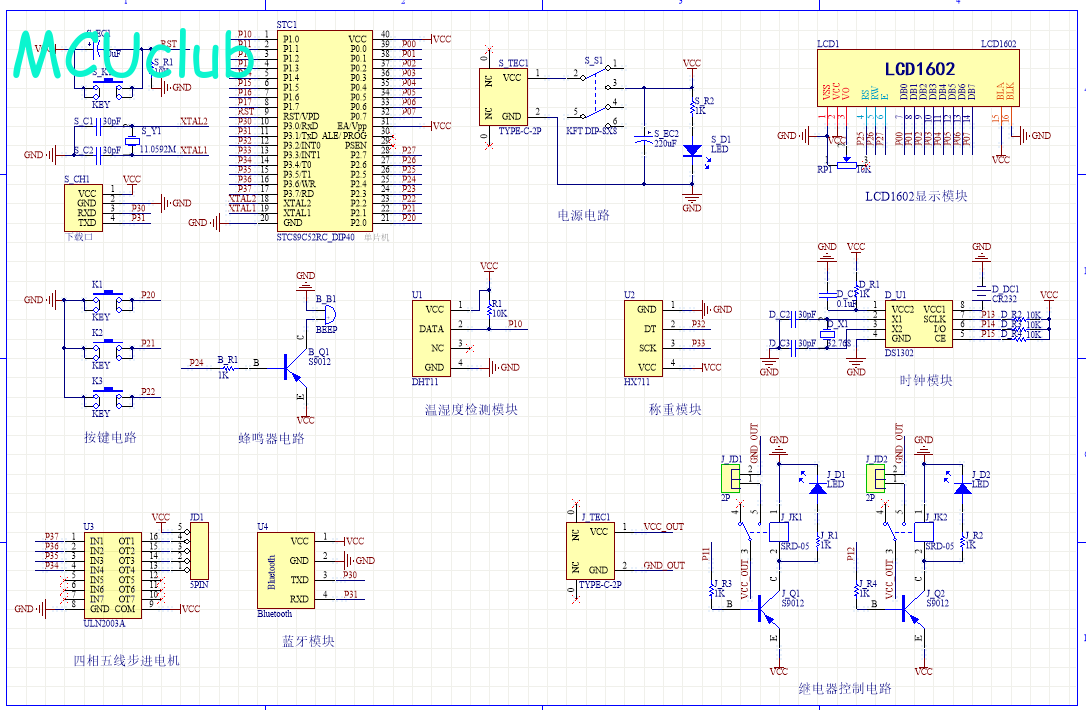Select the J_Q2 S9012 relay transistor
Screen dimensions: 1086x710
914,610
